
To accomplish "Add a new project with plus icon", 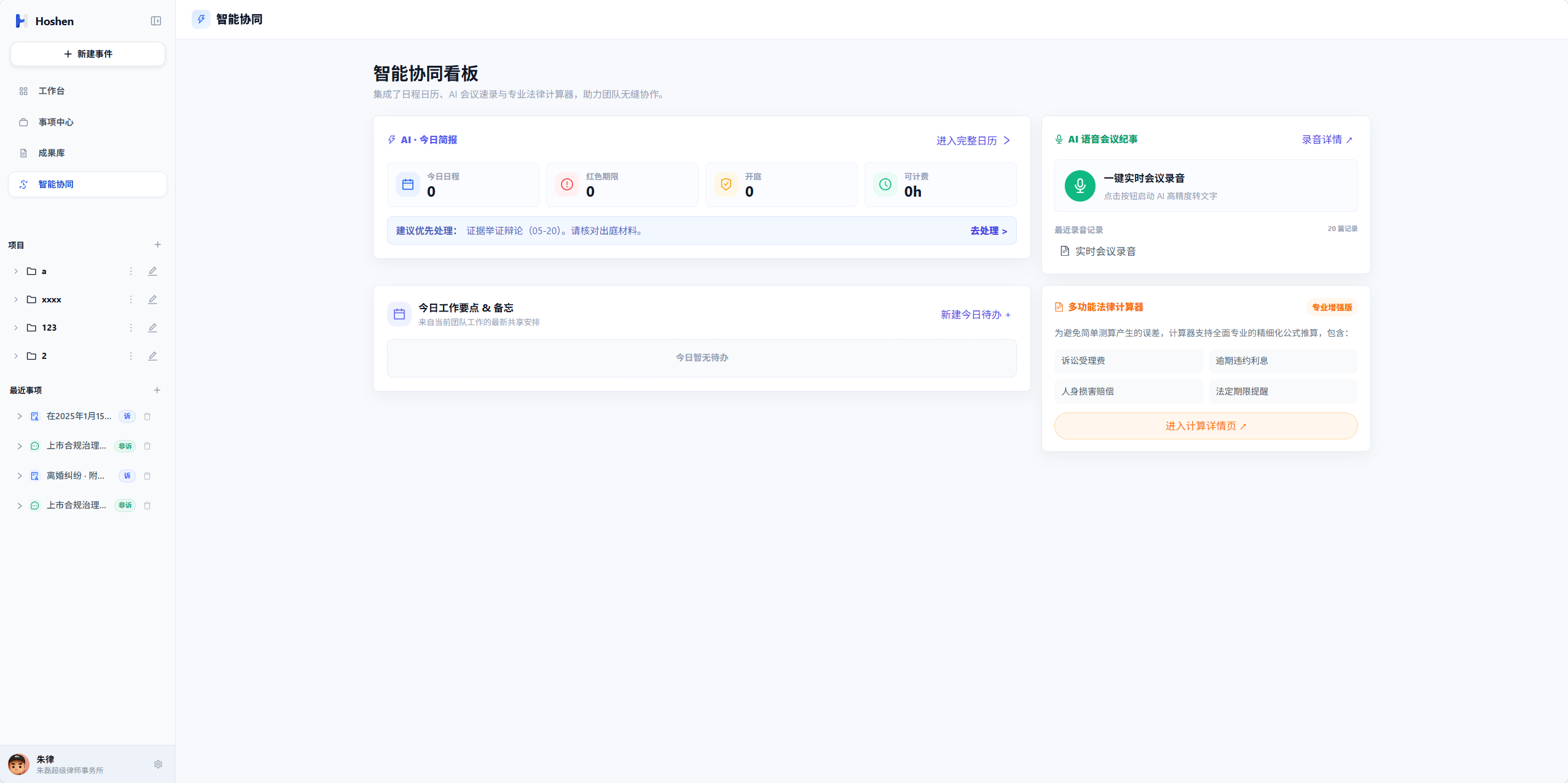I will click(x=157, y=245).
